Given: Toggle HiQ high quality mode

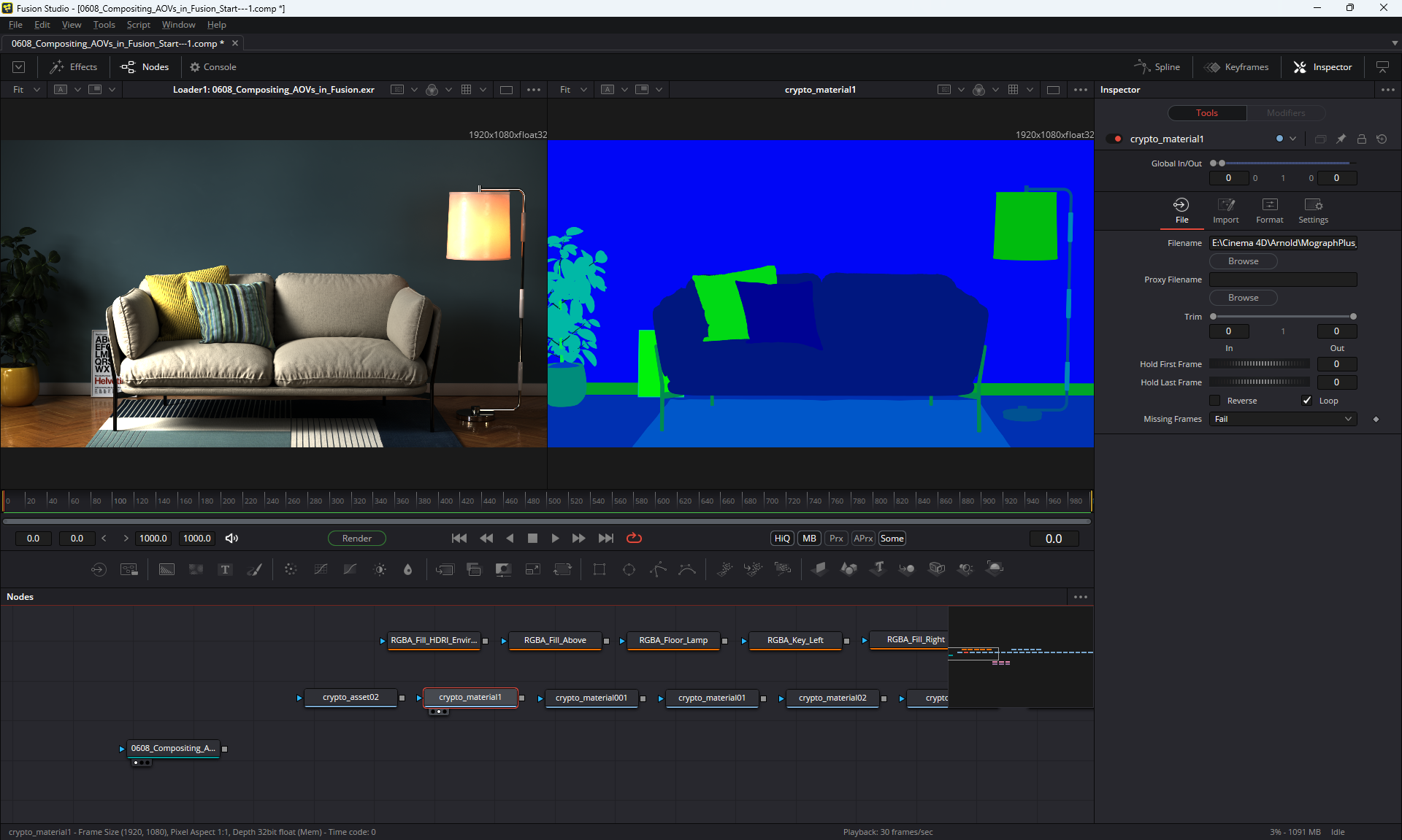Looking at the screenshot, I should point(782,539).
